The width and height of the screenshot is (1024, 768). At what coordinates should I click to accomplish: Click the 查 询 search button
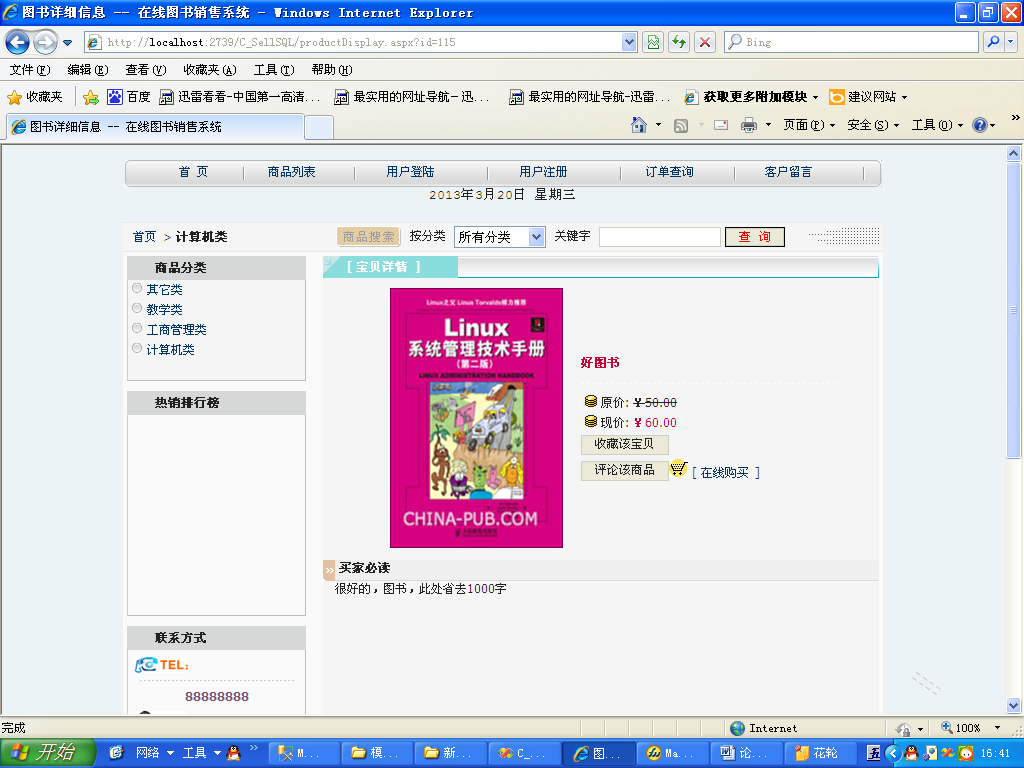[x=754, y=237]
